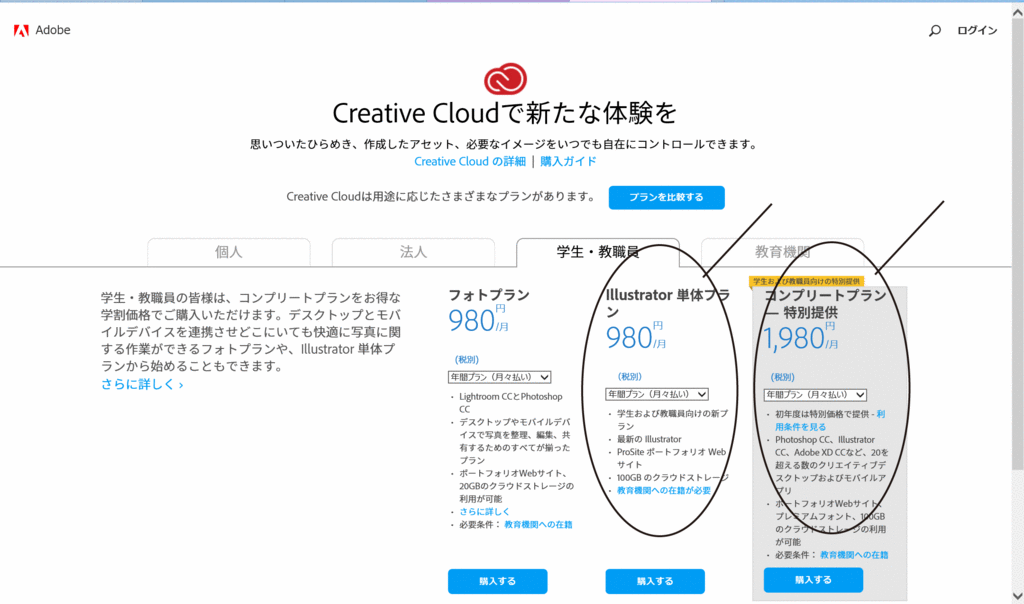Screen dimensions: 1024x604
Task: Click (税別) text under フォトプラン price
Action: (x=466, y=360)
